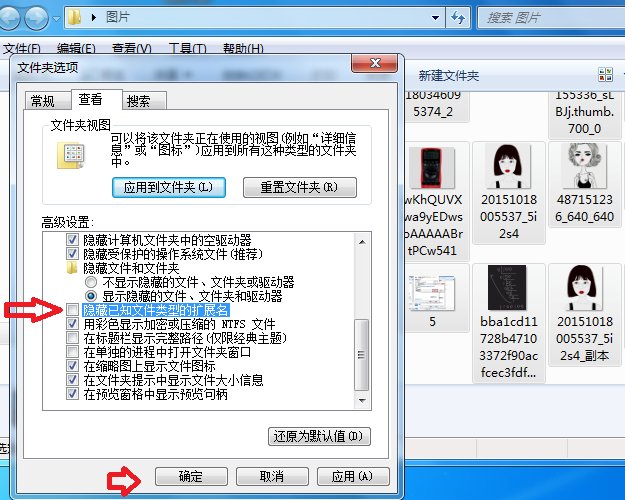Check 隐藏已知文件类型的扩展名 checkbox
This screenshot has height=500, width=625.
72,310
